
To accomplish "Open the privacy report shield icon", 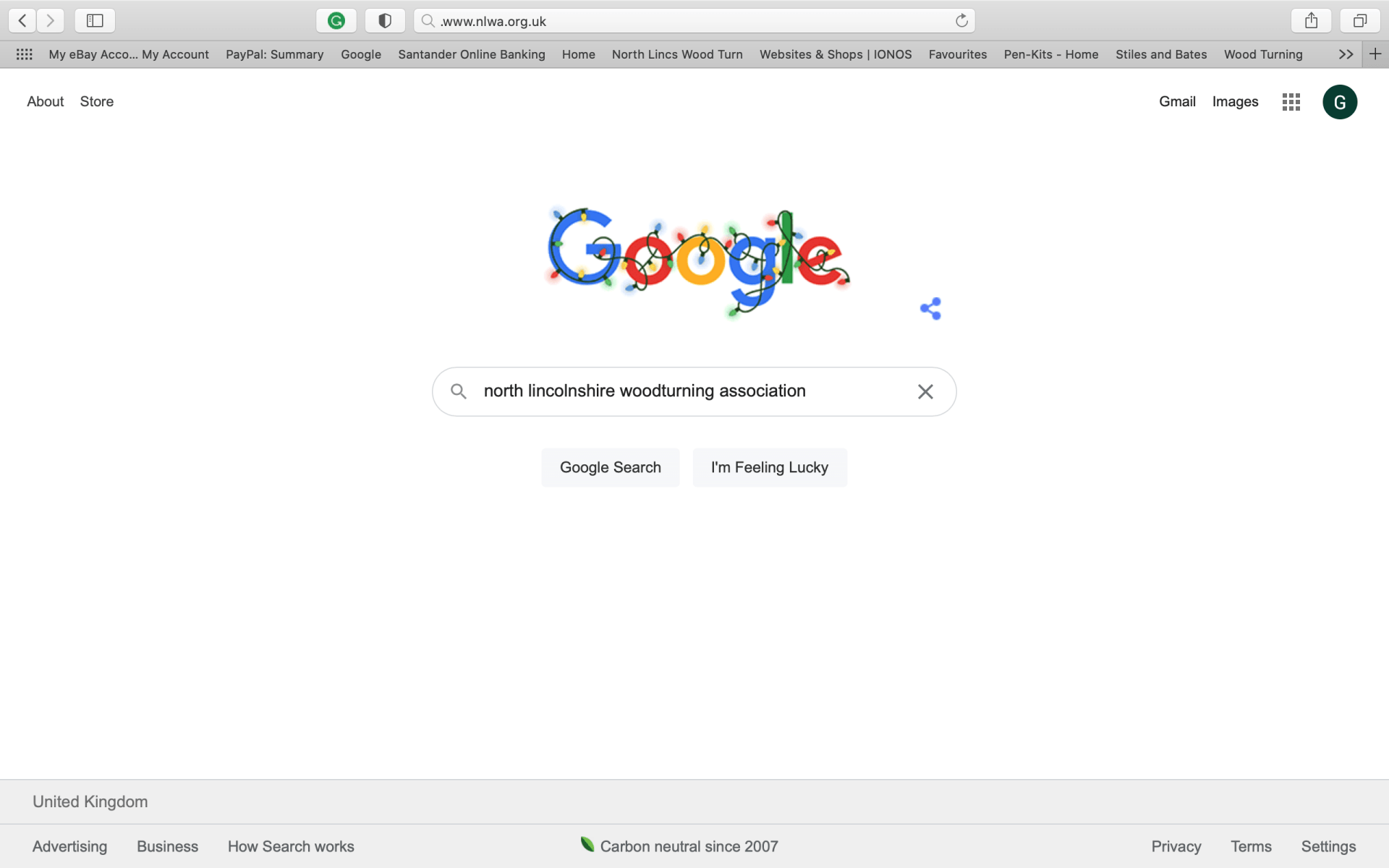I will coord(385,21).
